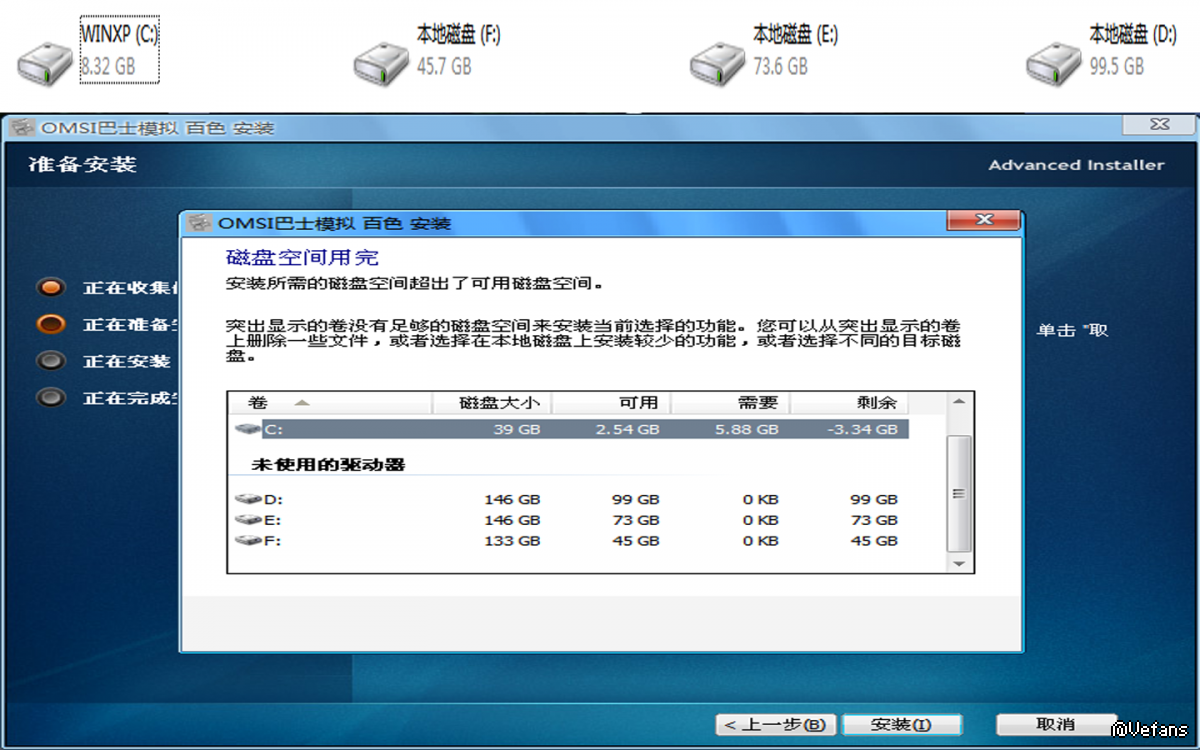Click the second orange step indicator
The width and height of the screenshot is (1200, 750).
click(x=50, y=324)
